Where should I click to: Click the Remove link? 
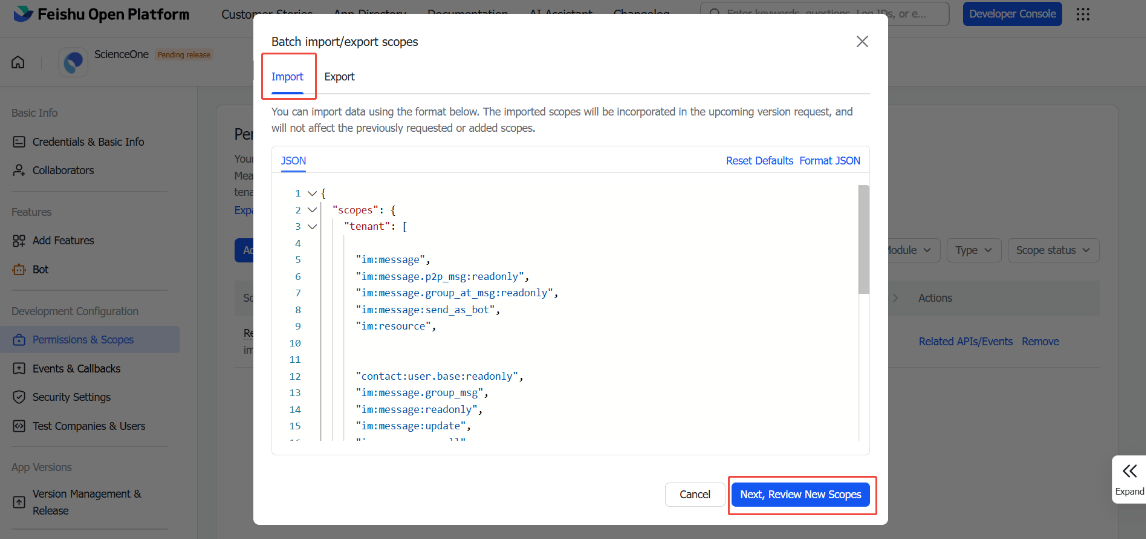[1040, 342]
